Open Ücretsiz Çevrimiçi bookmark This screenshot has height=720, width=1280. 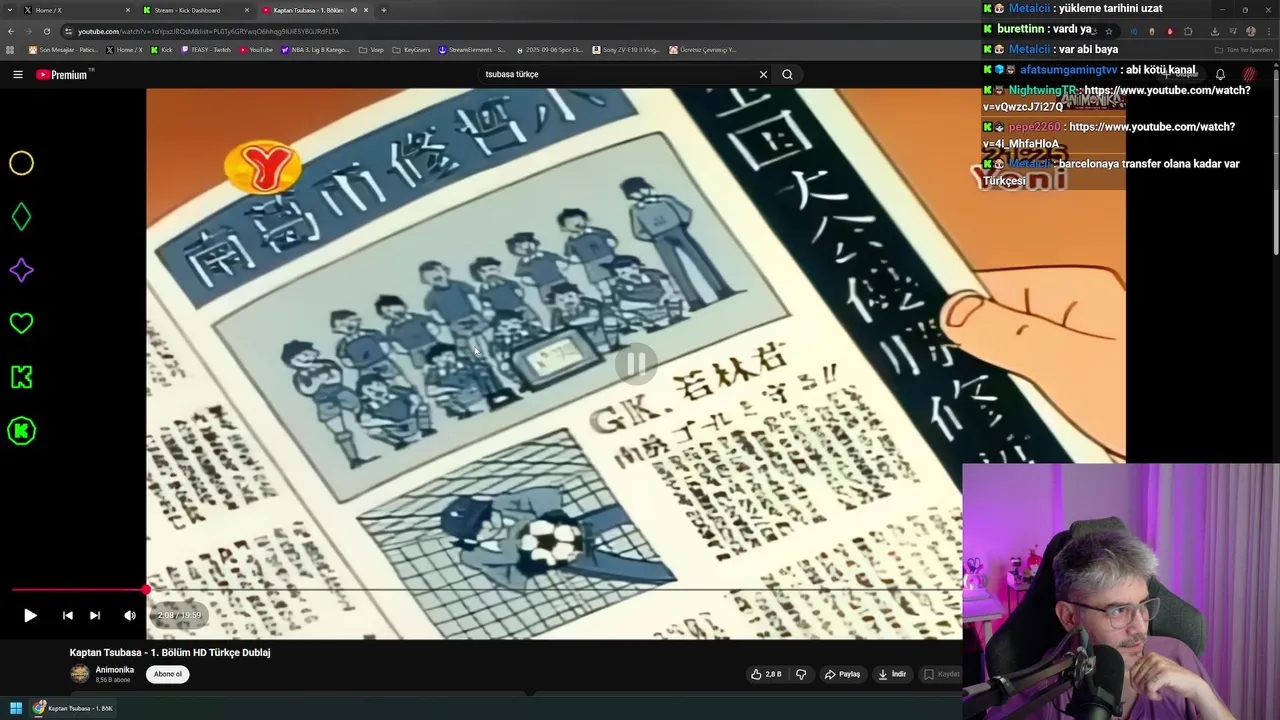pos(703,49)
